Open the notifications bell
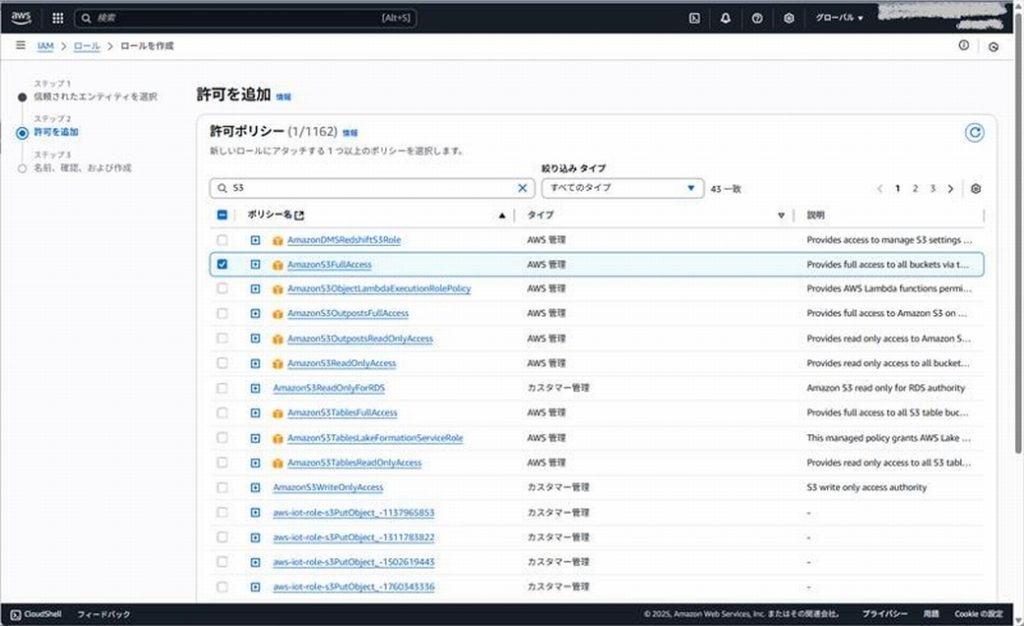The height and width of the screenshot is (626, 1024). pos(726,18)
